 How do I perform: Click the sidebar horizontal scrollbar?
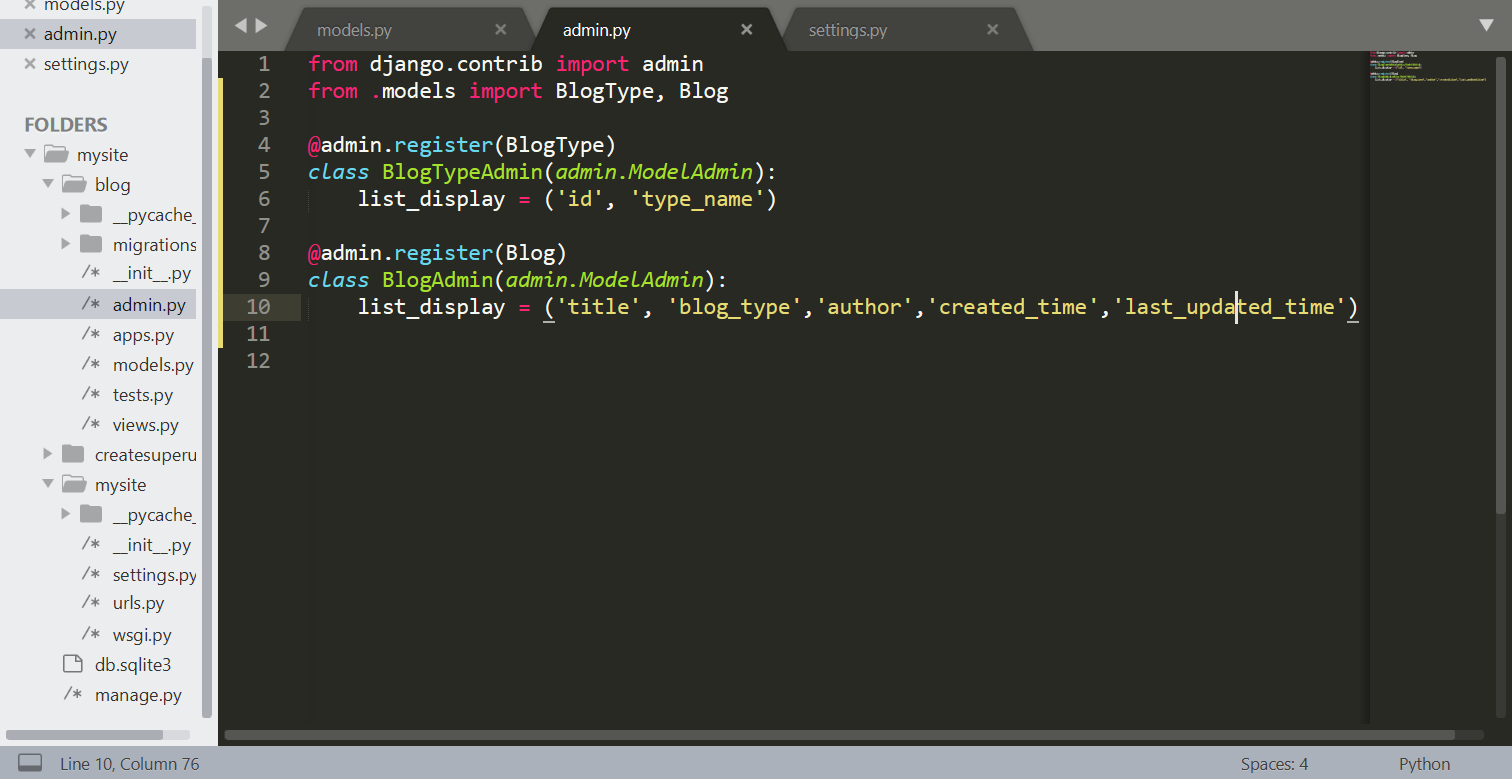[84, 735]
